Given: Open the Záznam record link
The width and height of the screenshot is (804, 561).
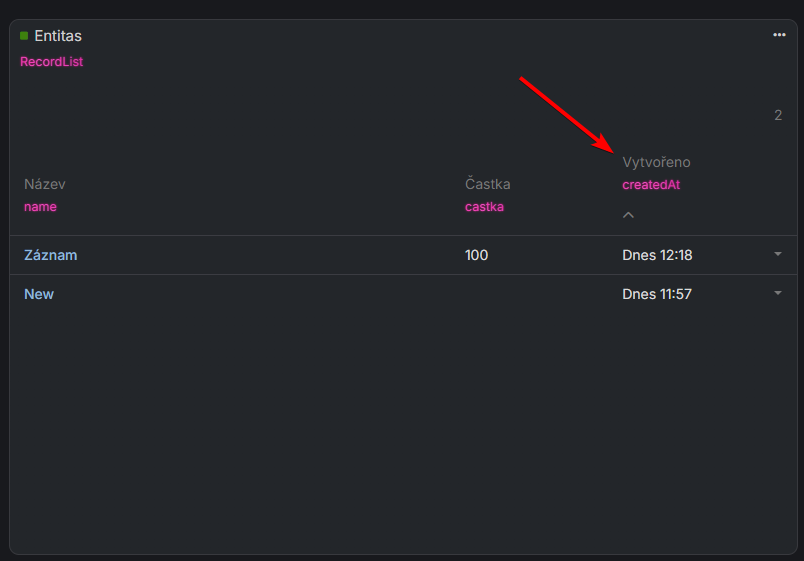Looking at the screenshot, I should tap(50, 255).
